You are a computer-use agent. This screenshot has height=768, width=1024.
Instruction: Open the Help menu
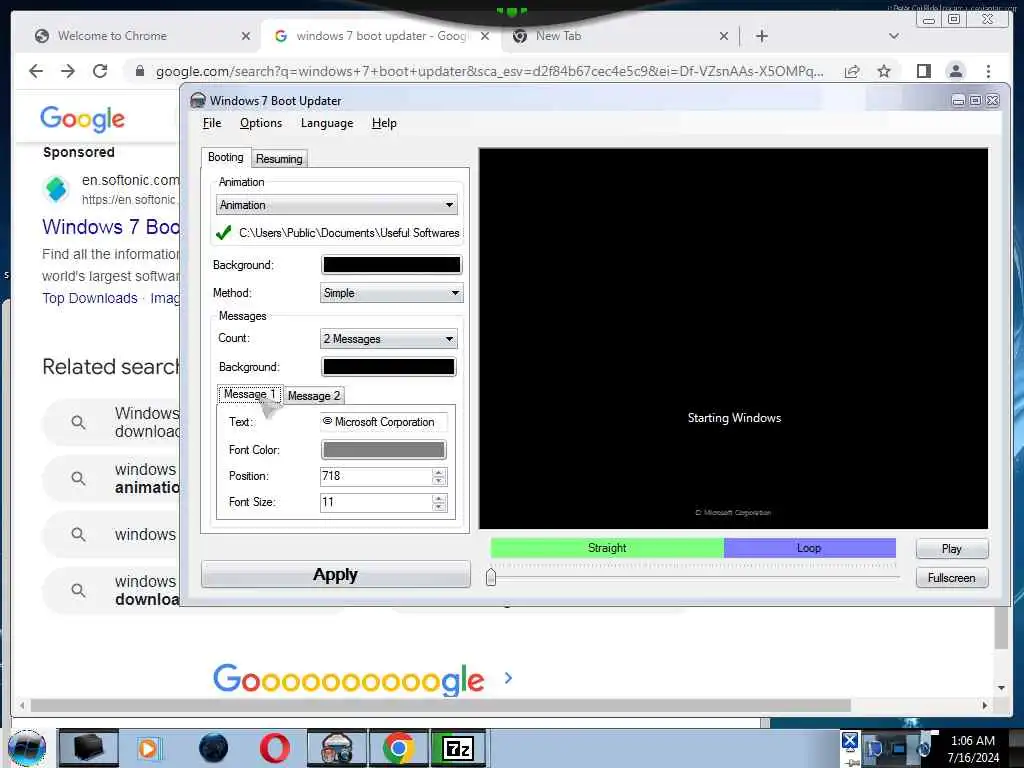click(384, 123)
